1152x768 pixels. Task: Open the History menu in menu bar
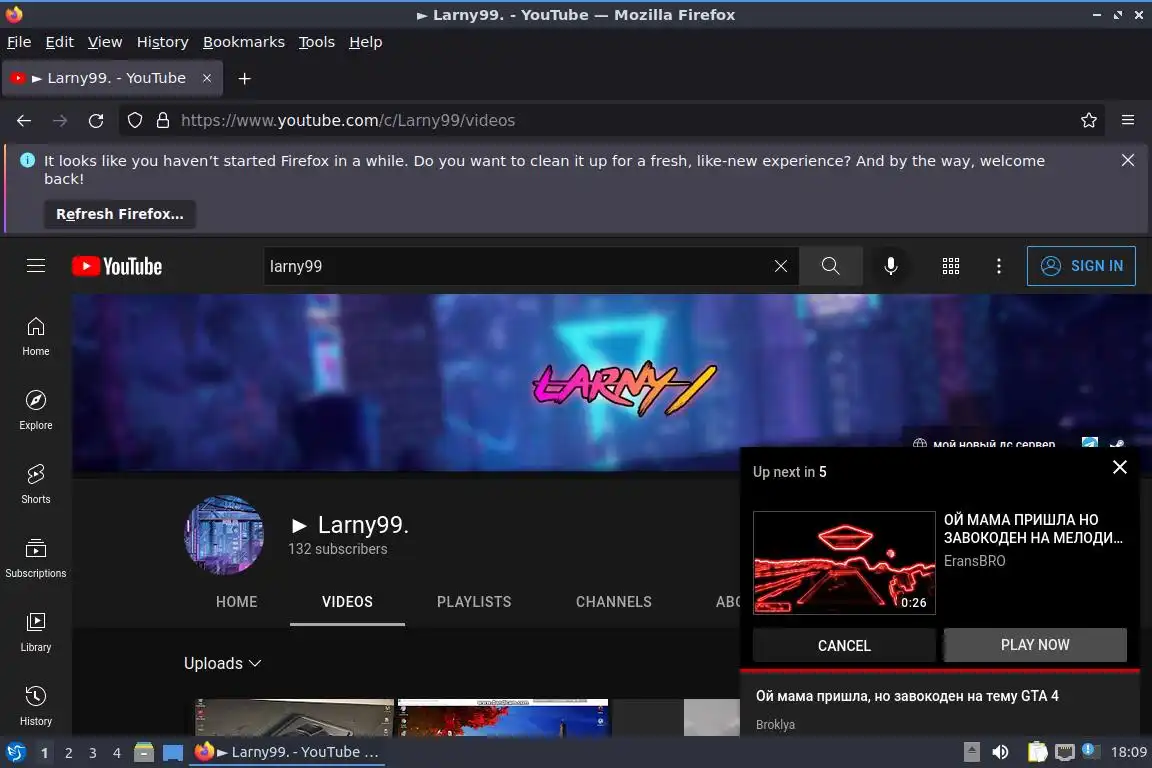point(162,42)
